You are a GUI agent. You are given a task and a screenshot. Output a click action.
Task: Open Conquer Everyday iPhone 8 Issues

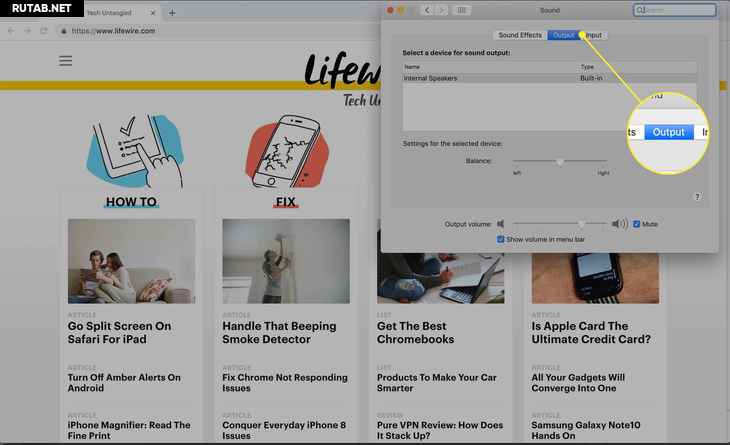284,430
